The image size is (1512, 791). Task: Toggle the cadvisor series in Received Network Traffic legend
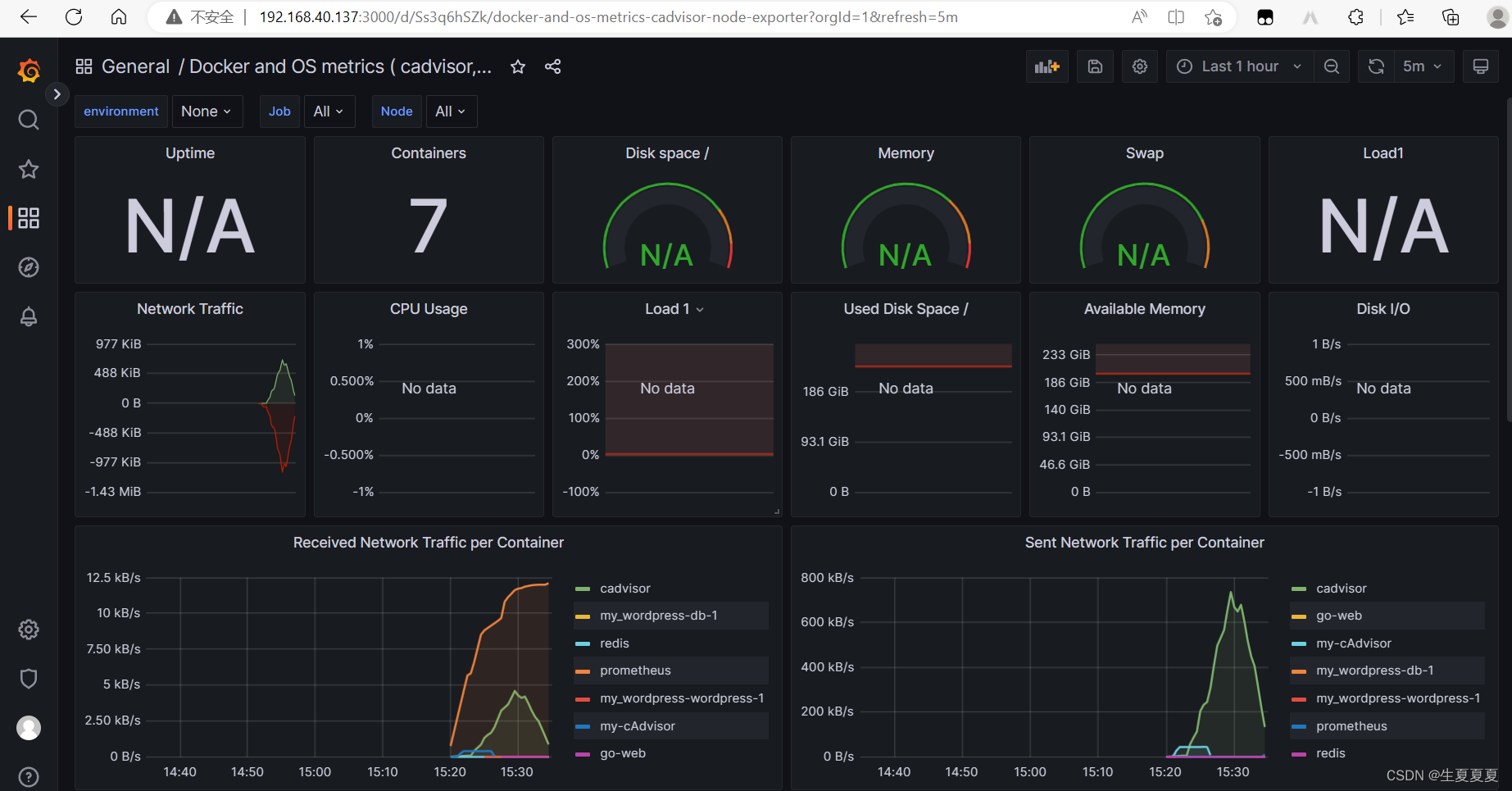[626, 588]
